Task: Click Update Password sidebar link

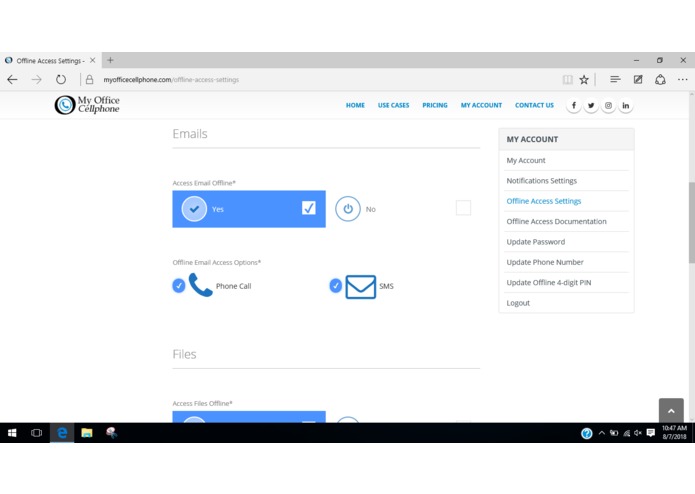Action: click(535, 242)
